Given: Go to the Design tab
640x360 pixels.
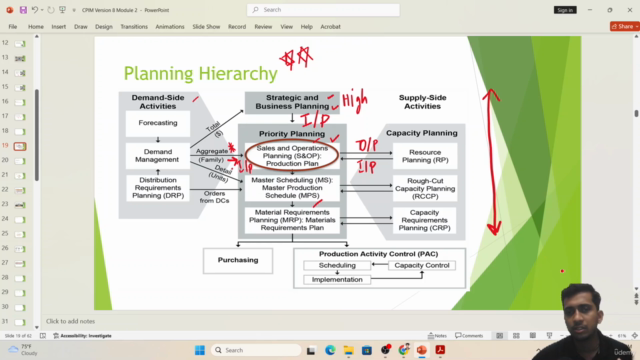Looking at the screenshot, I should coord(104,27).
